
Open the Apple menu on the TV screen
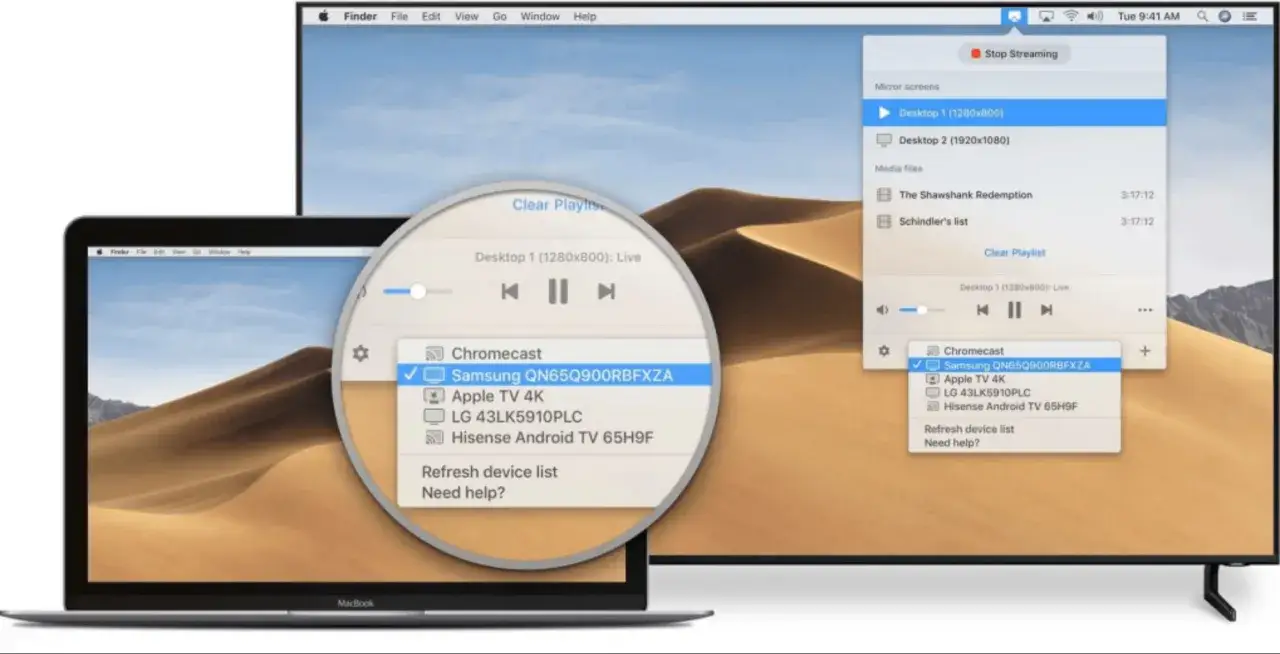point(323,16)
